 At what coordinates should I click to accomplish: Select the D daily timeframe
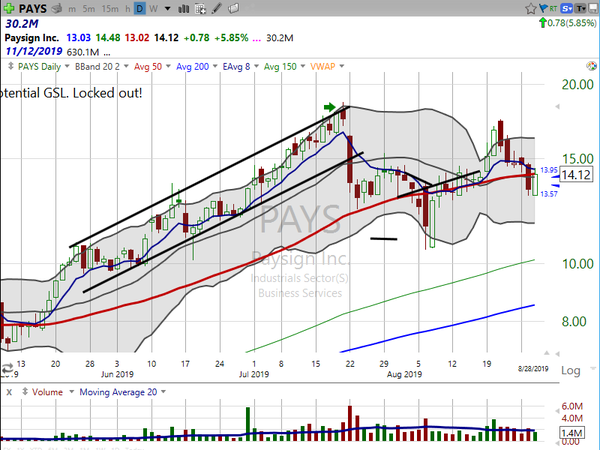140,9
